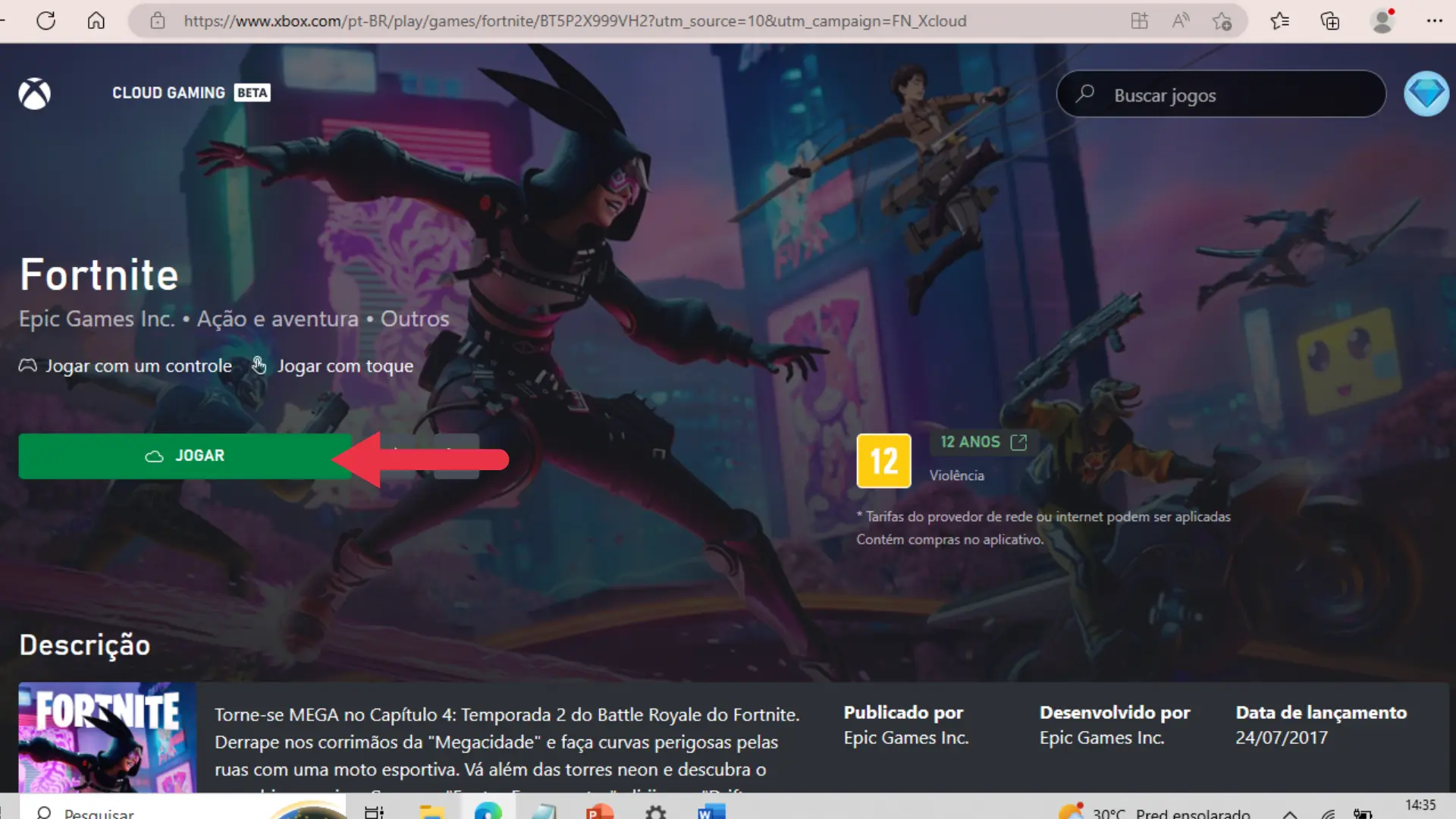Click the magnifier icon in Buscar jogos

point(1085,93)
